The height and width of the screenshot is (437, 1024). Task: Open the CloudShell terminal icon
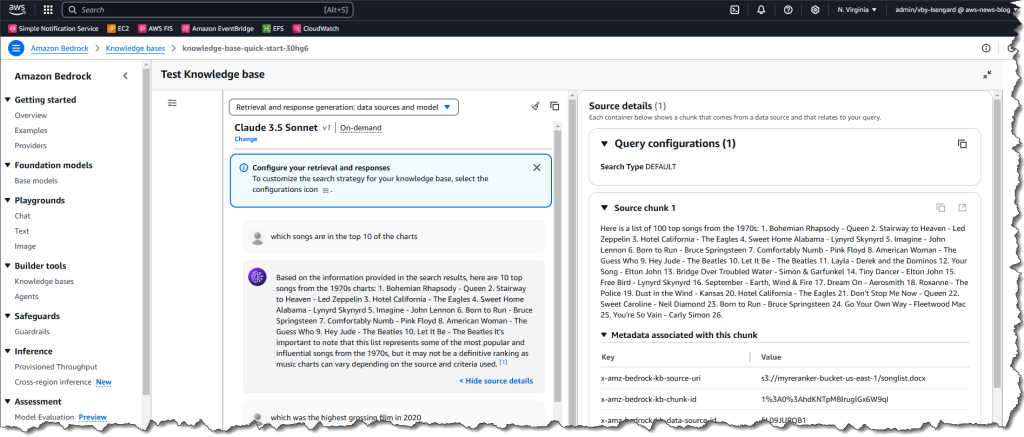tap(735, 10)
